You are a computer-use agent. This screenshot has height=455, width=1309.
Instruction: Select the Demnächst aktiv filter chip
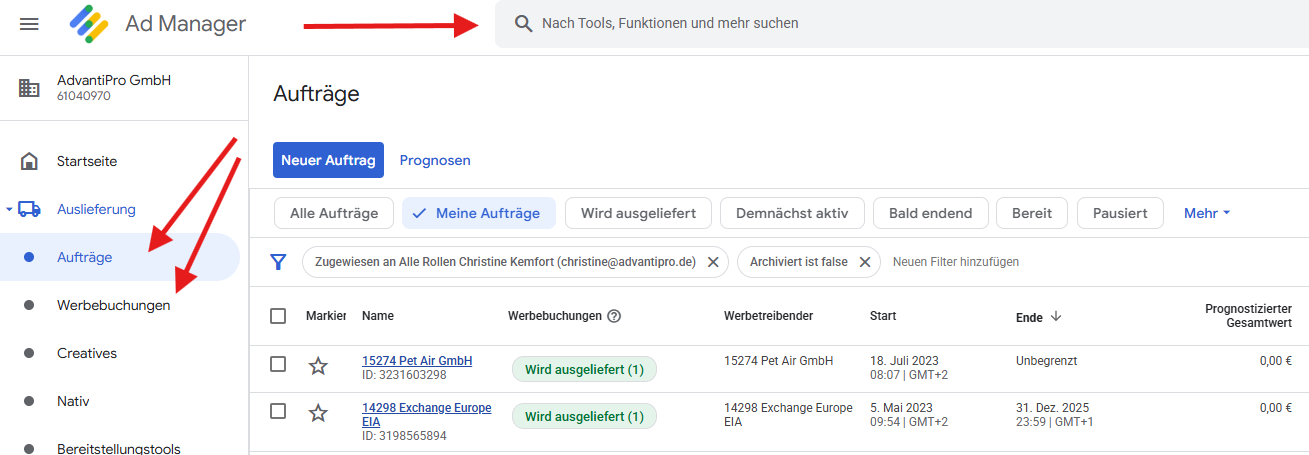[792, 213]
